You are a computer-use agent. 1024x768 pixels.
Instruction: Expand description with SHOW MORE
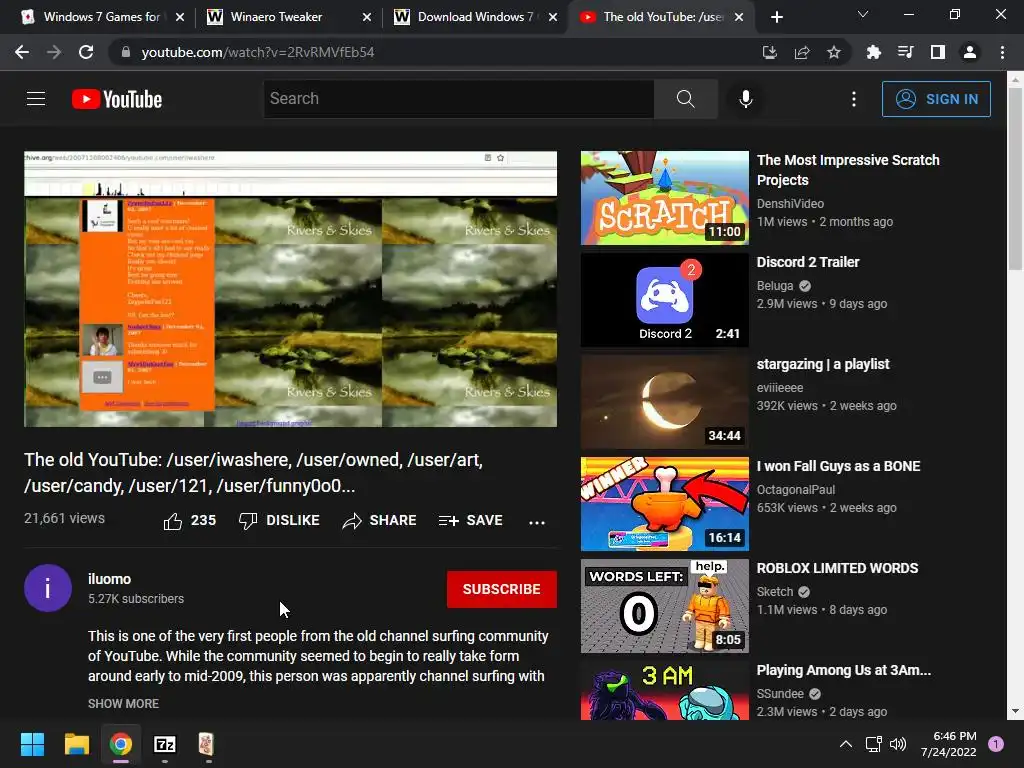tap(123, 703)
